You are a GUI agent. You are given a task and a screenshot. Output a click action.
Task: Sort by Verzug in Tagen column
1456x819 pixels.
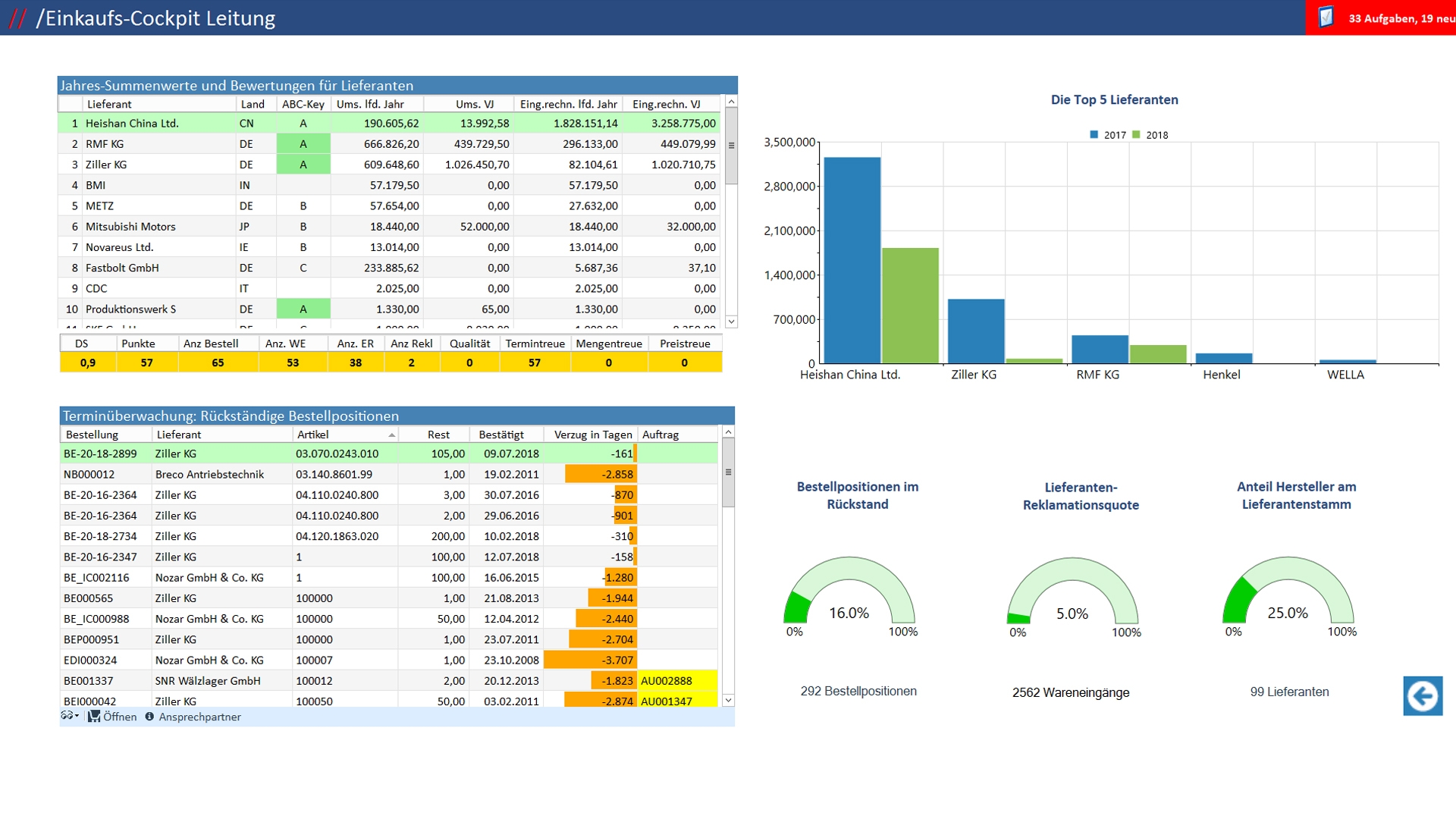tap(591, 435)
